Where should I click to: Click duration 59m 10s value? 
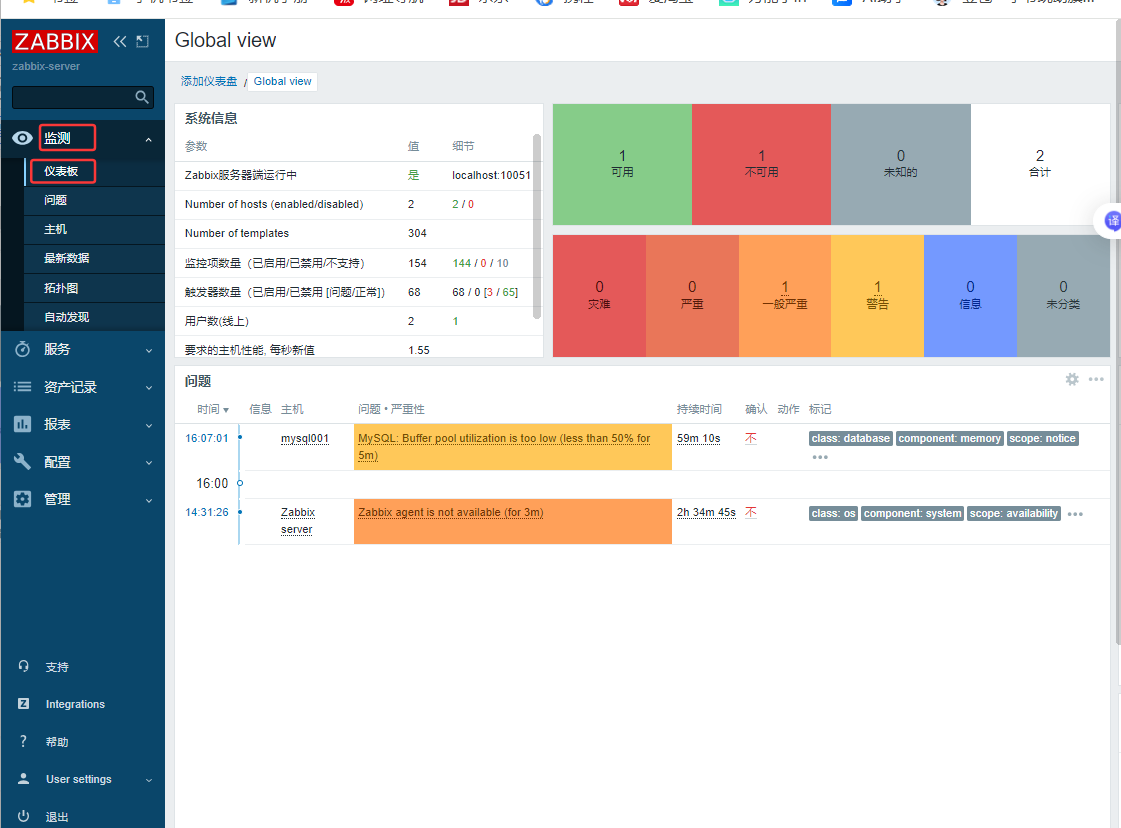tap(698, 438)
